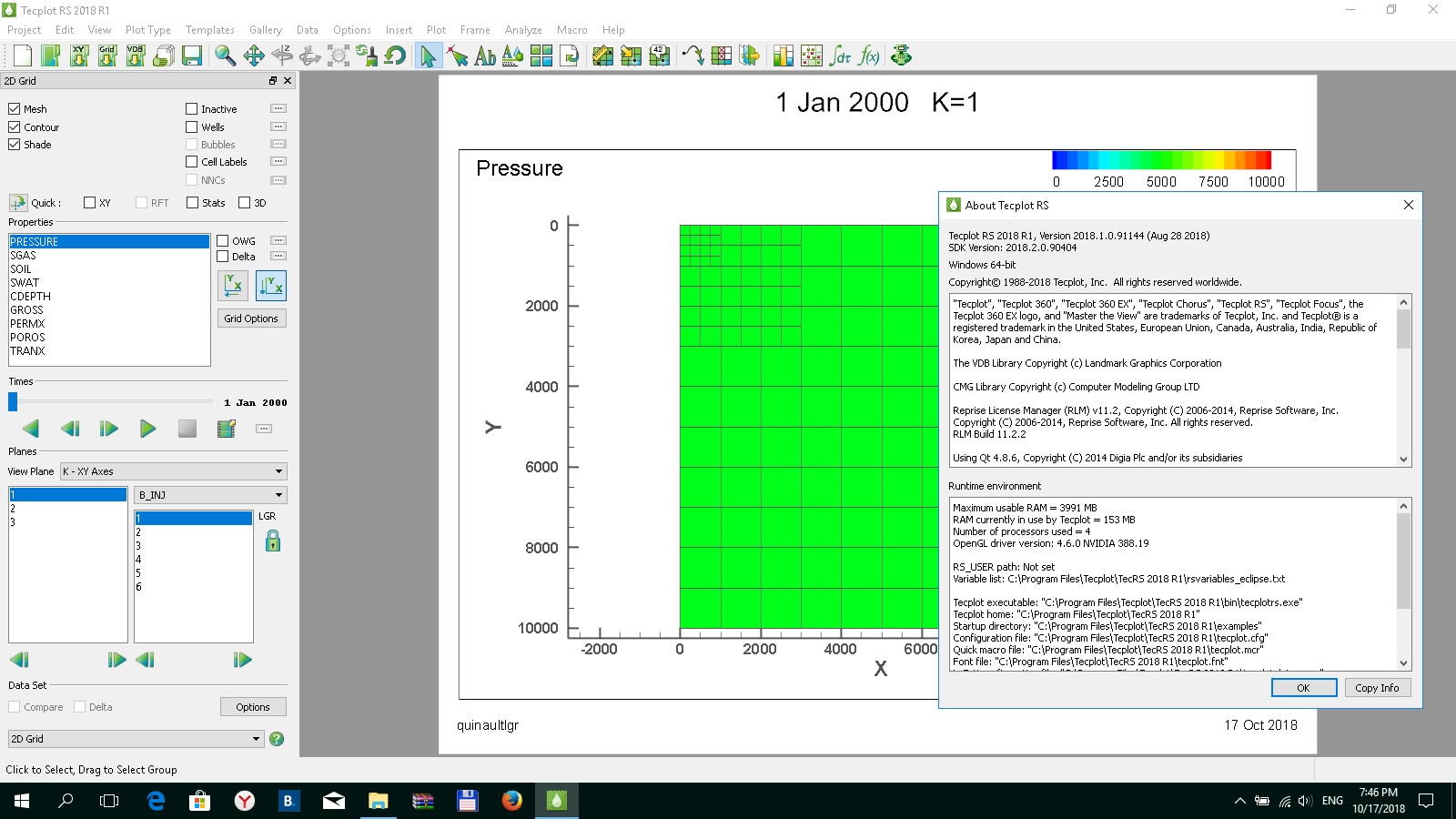
Task: Click the movie export film icon
Action: (227, 429)
